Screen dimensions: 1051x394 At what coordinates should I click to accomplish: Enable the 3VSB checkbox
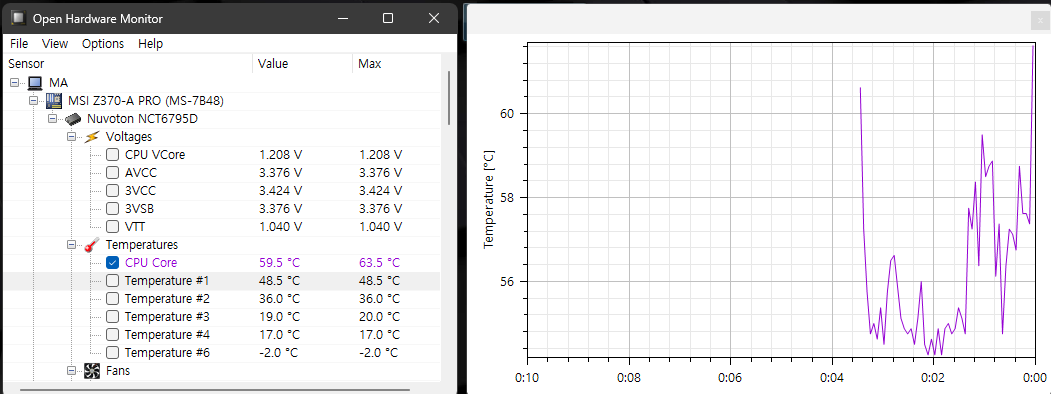pos(112,209)
